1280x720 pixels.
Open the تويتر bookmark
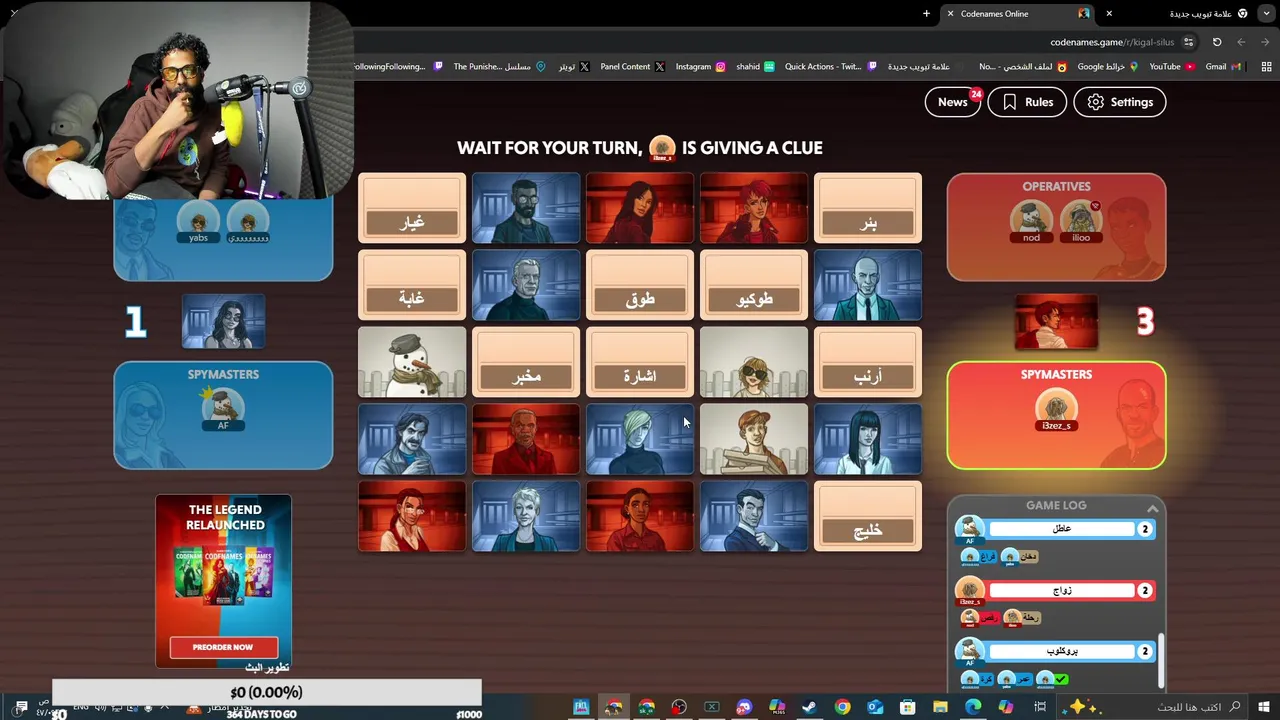coord(573,67)
